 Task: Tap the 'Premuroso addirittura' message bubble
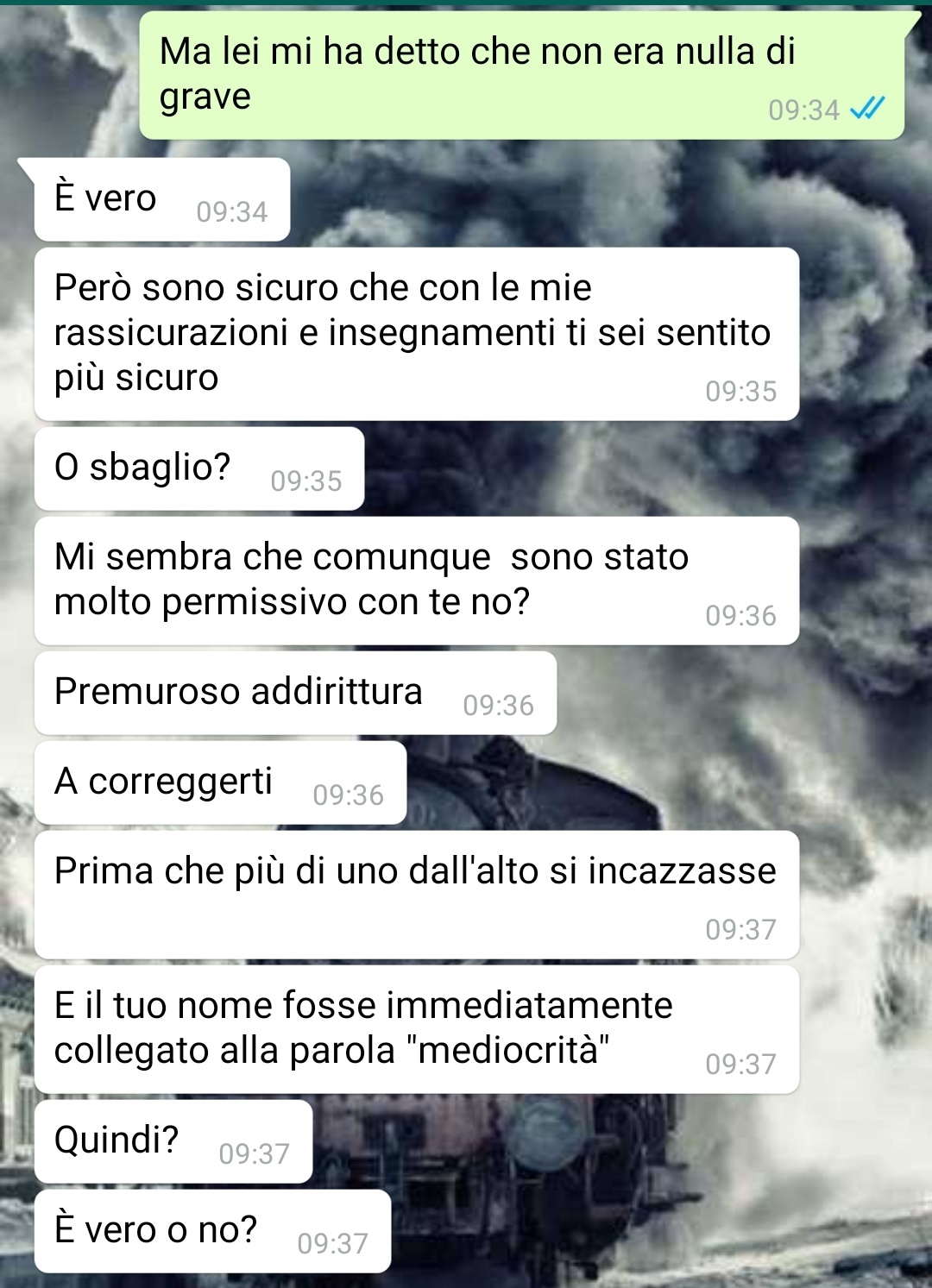[296, 693]
